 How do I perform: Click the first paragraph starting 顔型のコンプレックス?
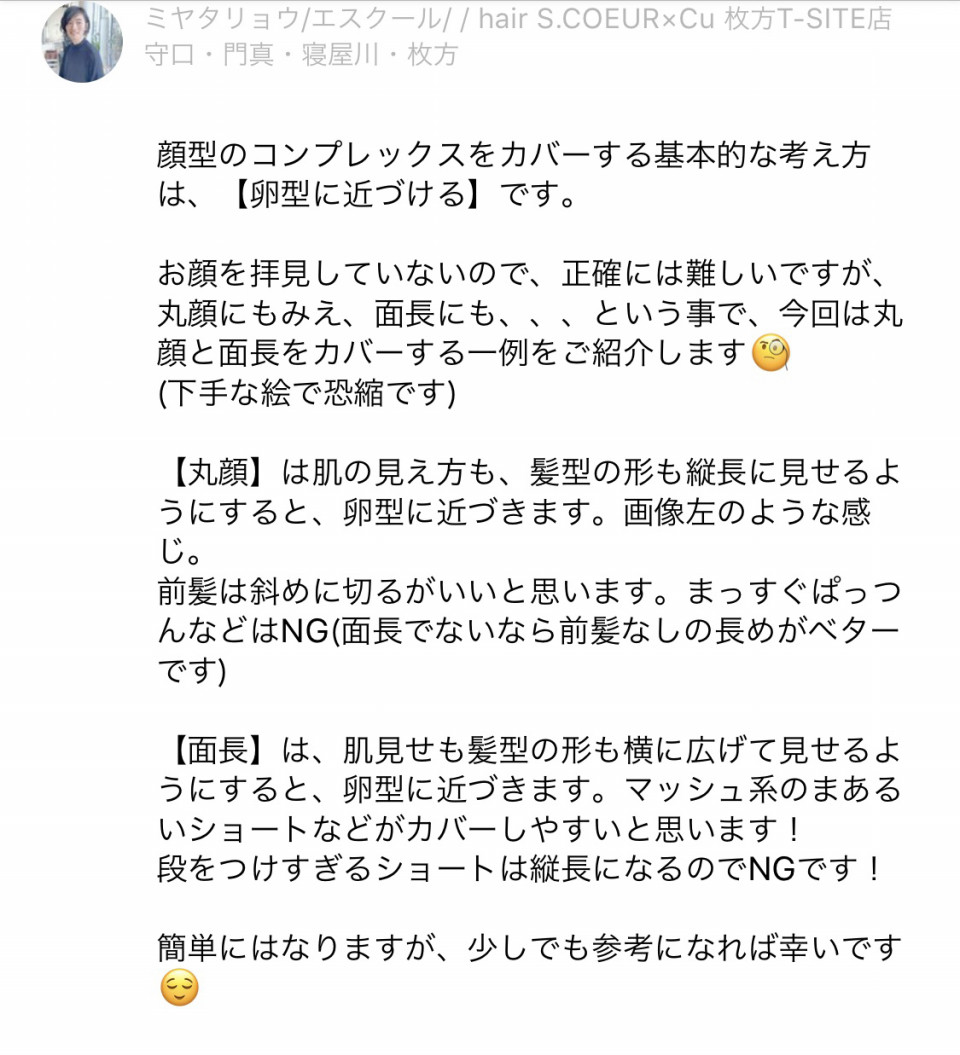point(515,175)
